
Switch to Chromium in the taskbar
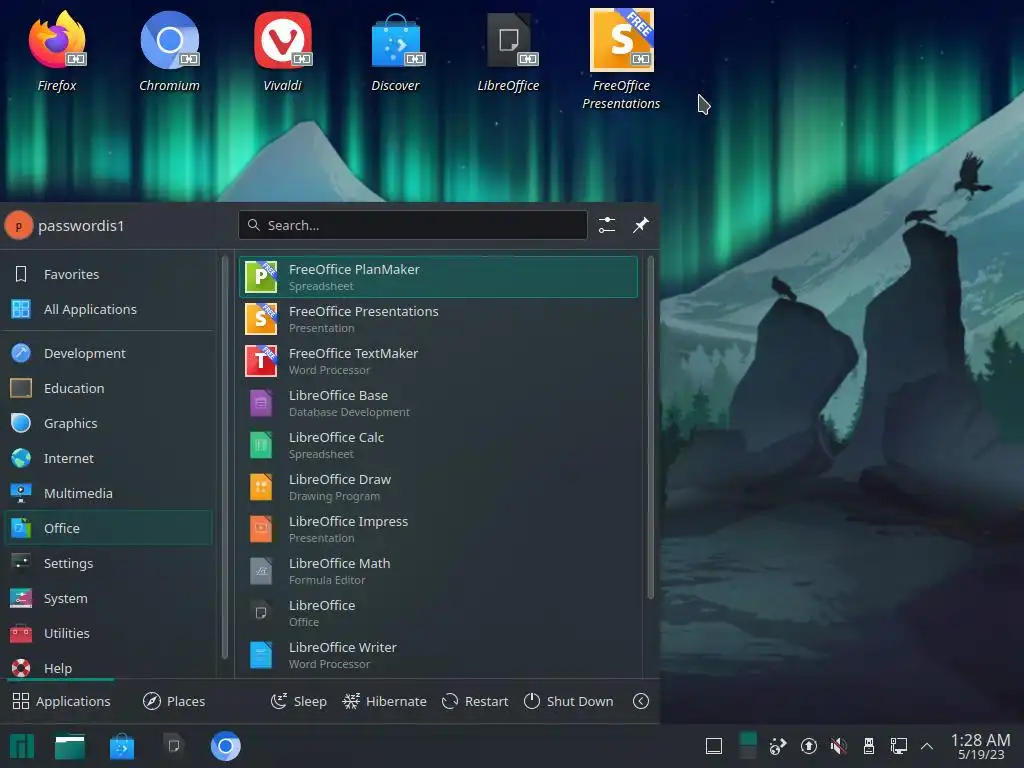click(x=225, y=746)
